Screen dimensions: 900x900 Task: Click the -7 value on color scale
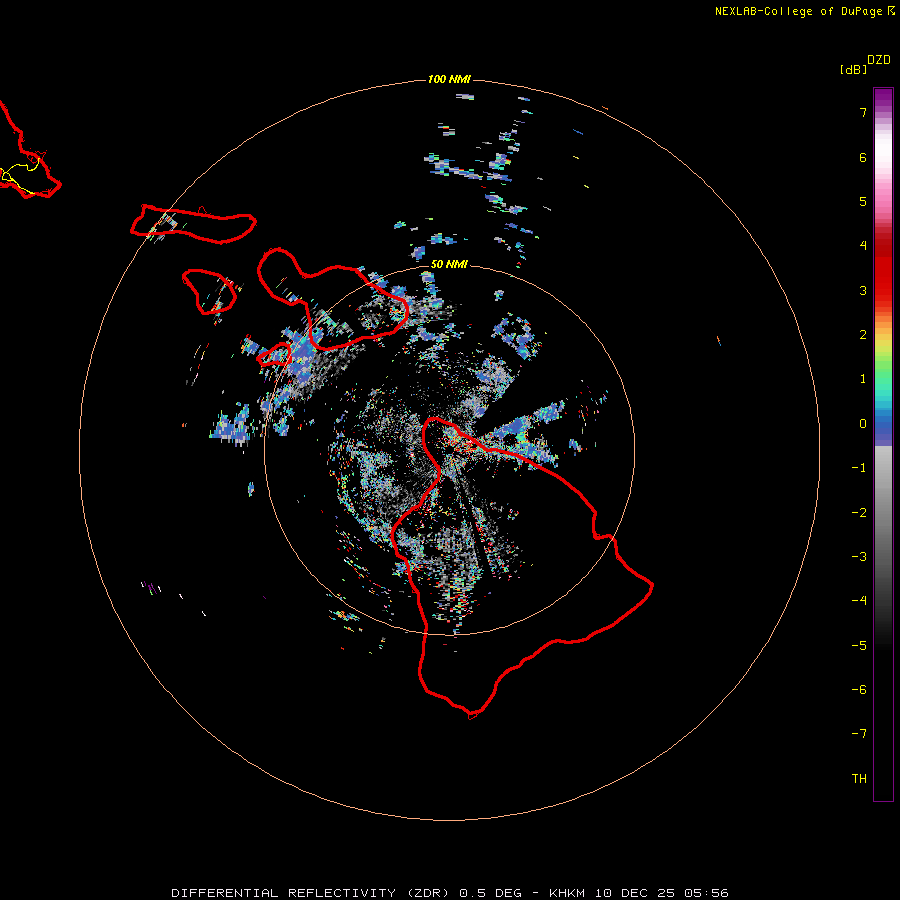859,734
